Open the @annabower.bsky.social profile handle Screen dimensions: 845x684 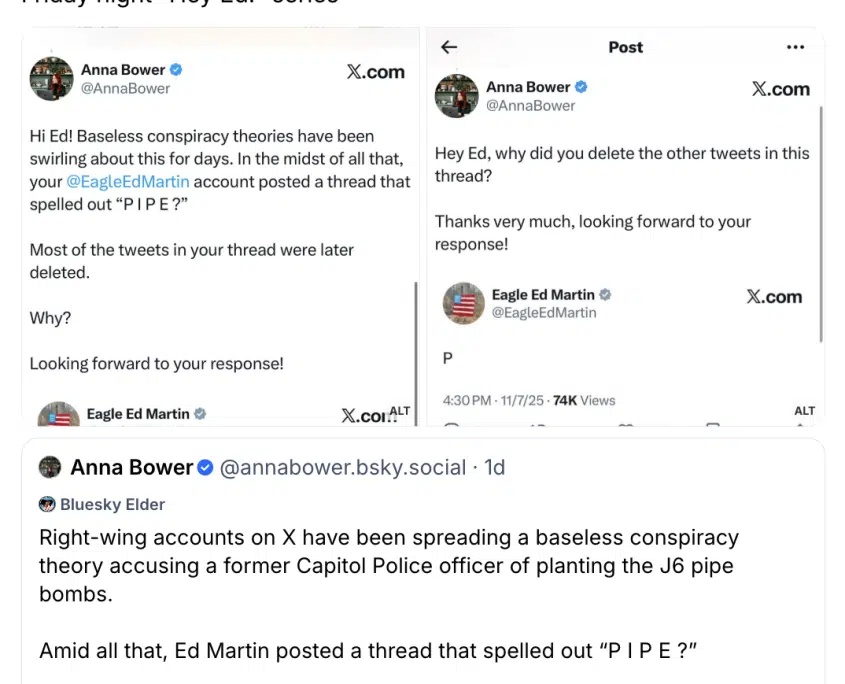343,467
